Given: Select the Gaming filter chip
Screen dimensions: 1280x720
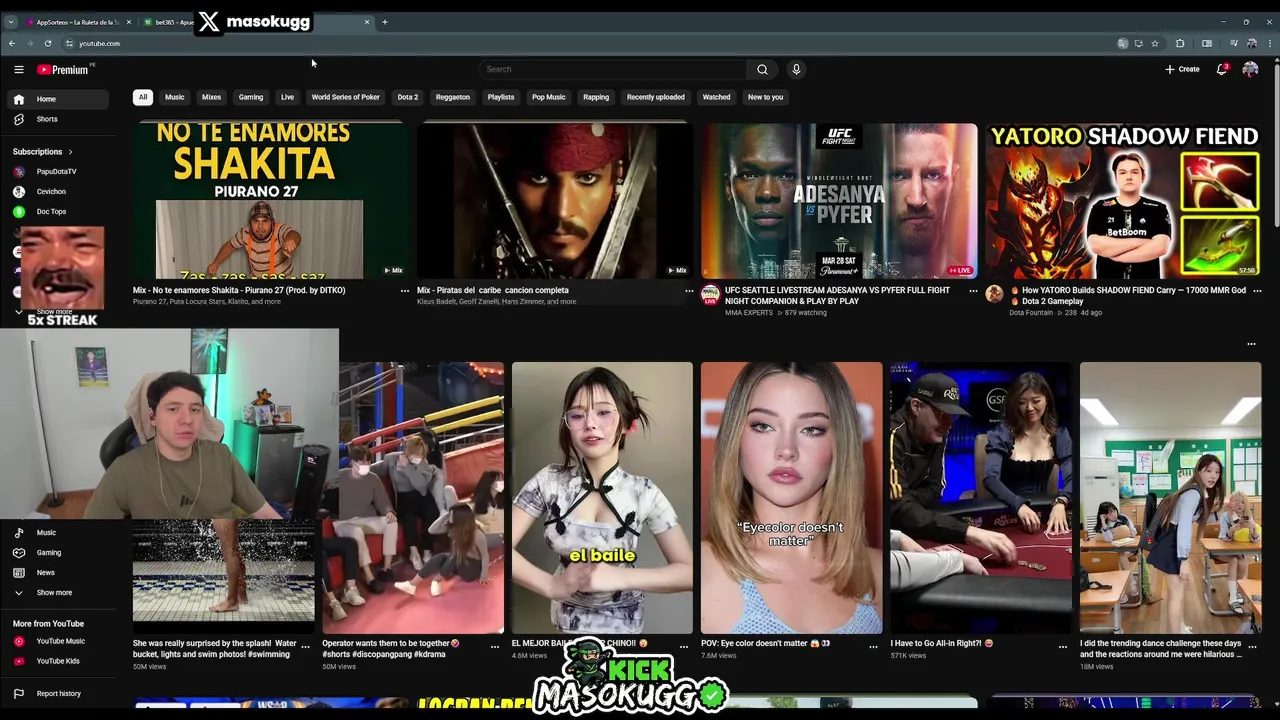Looking at the screenshot, I should (x=251, y=97).
